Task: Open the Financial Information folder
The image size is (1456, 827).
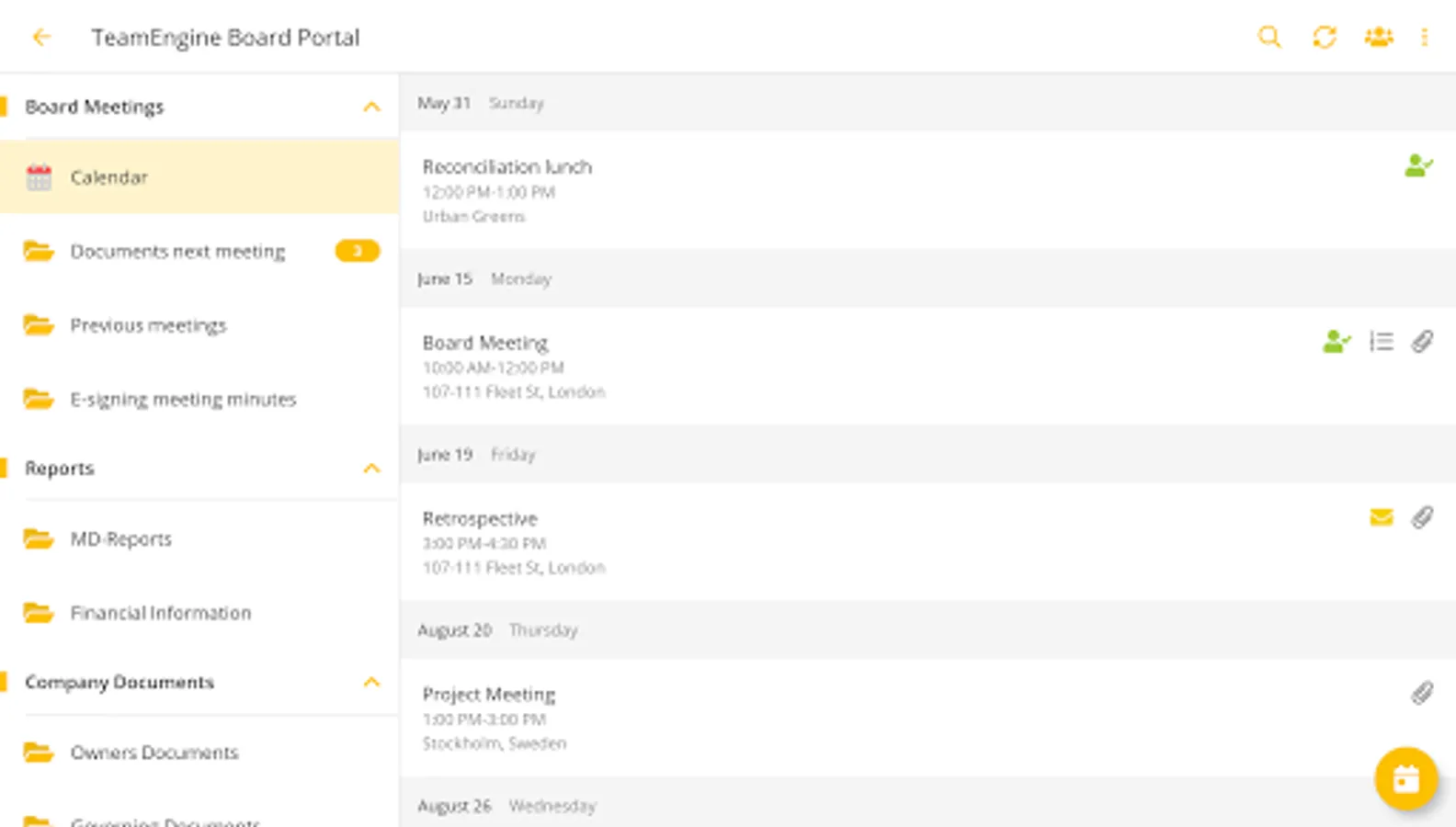Action: pyautogui.click(x=161, y=613)
